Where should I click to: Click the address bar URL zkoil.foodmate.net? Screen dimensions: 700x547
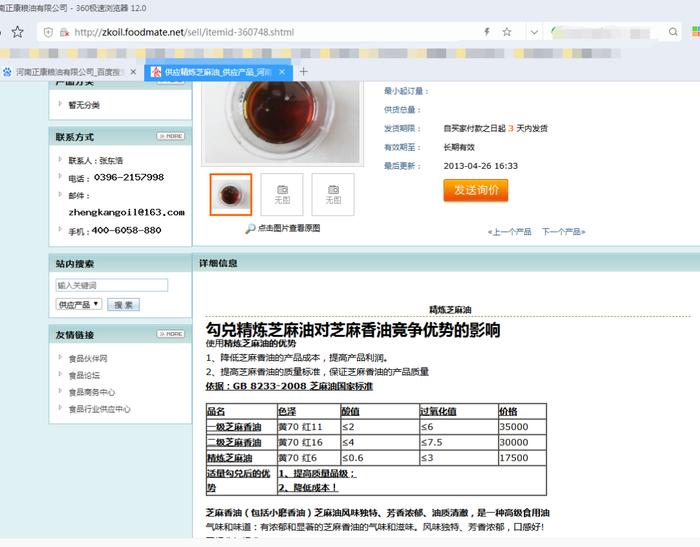pos(184,32)
